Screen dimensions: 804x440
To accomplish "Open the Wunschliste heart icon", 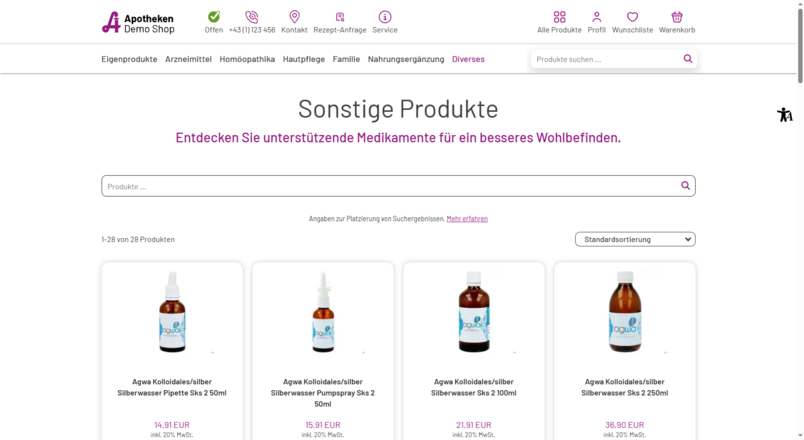I will click(632, 17).
